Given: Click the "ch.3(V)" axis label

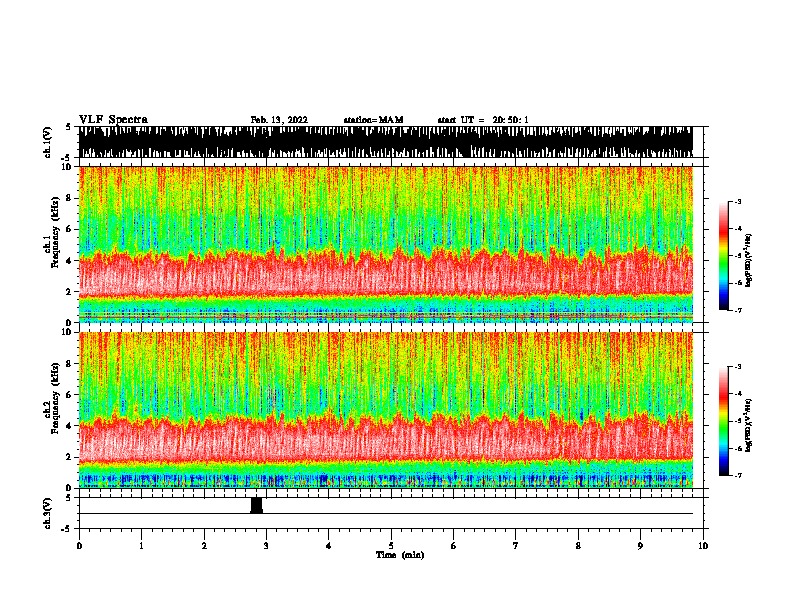Looking at the screenshot, I should click(47, 513).
